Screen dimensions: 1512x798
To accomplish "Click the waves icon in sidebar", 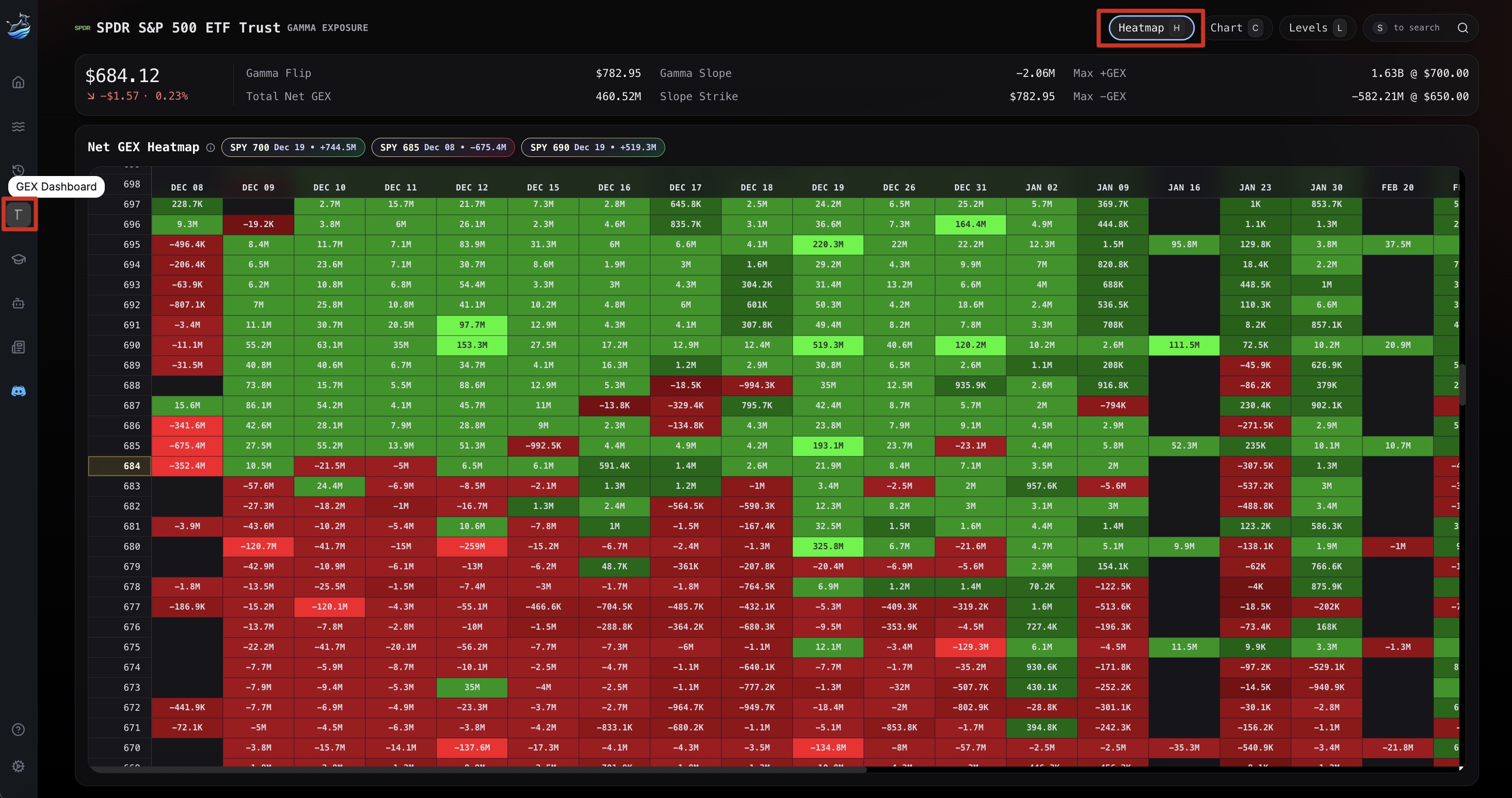I will pyautogui.click(x=18, y=126).
